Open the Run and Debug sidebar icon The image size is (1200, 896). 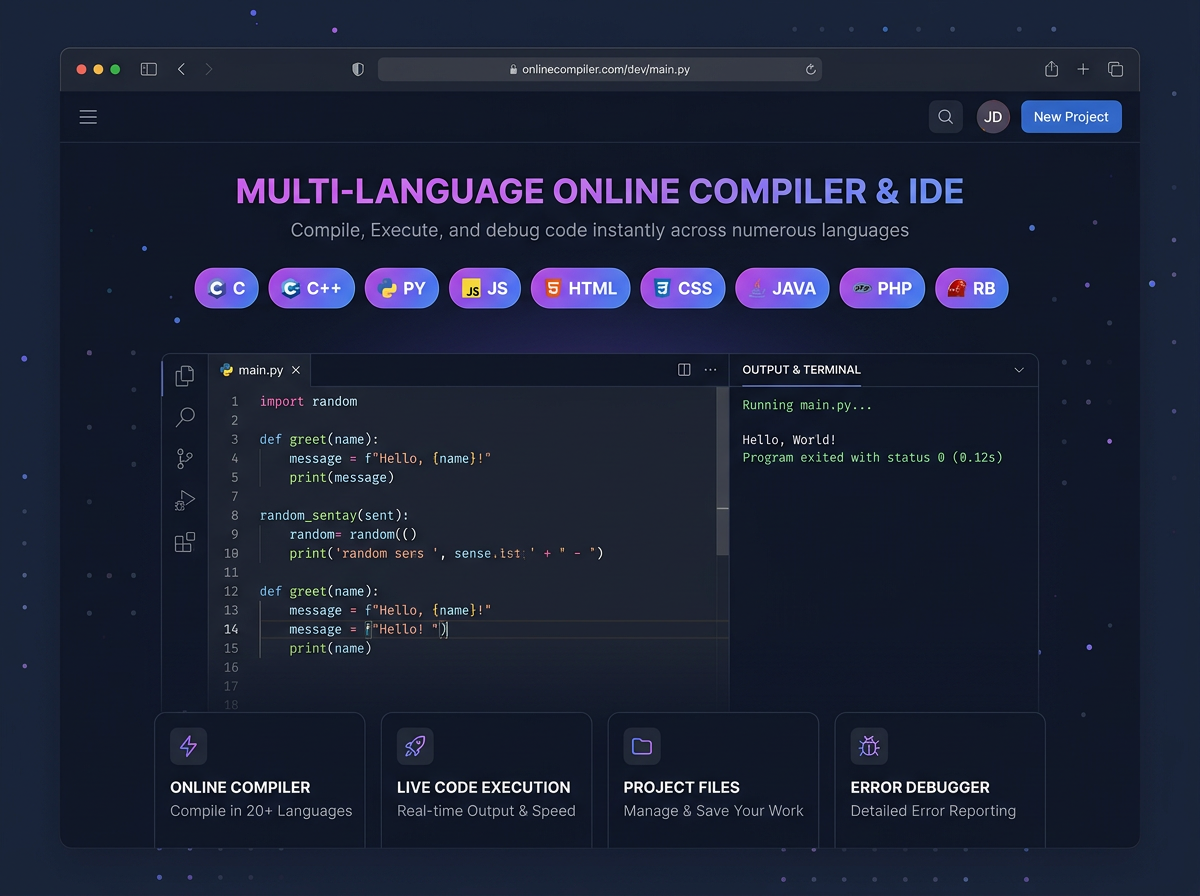coord(185,501)
